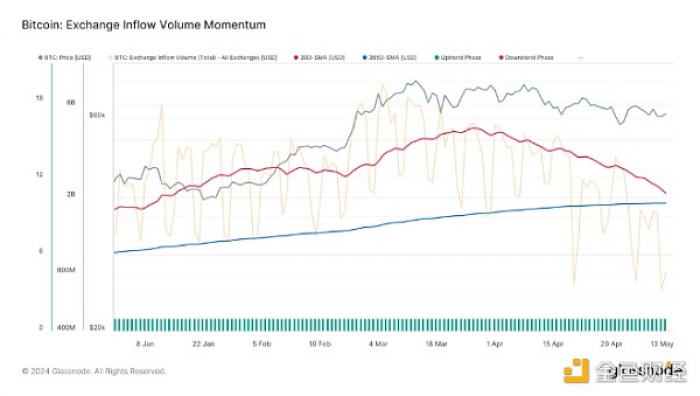The image size is (700, 396).
Task: Expand the legend overflow ellipsis
Action: [580, 58]
